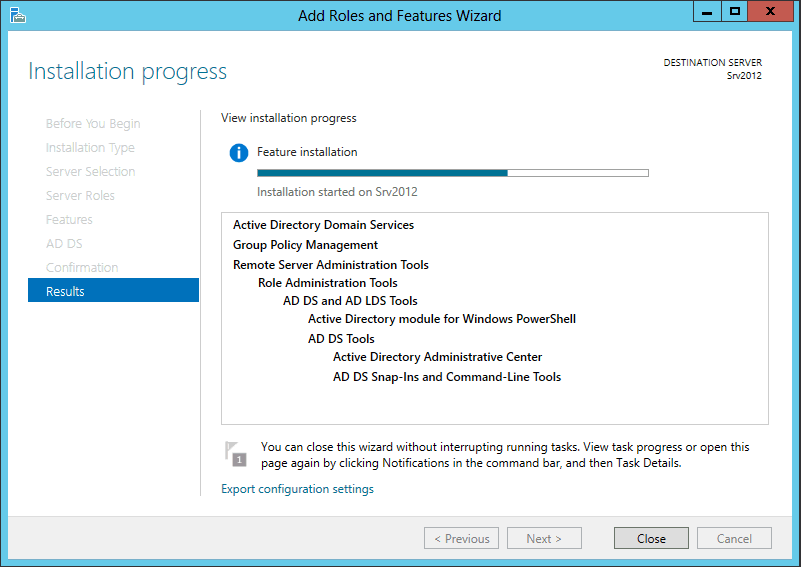Click the Add Roles and Features Wizard title
The width and height of the screenshot is (801, 567).
click(400, 16)
